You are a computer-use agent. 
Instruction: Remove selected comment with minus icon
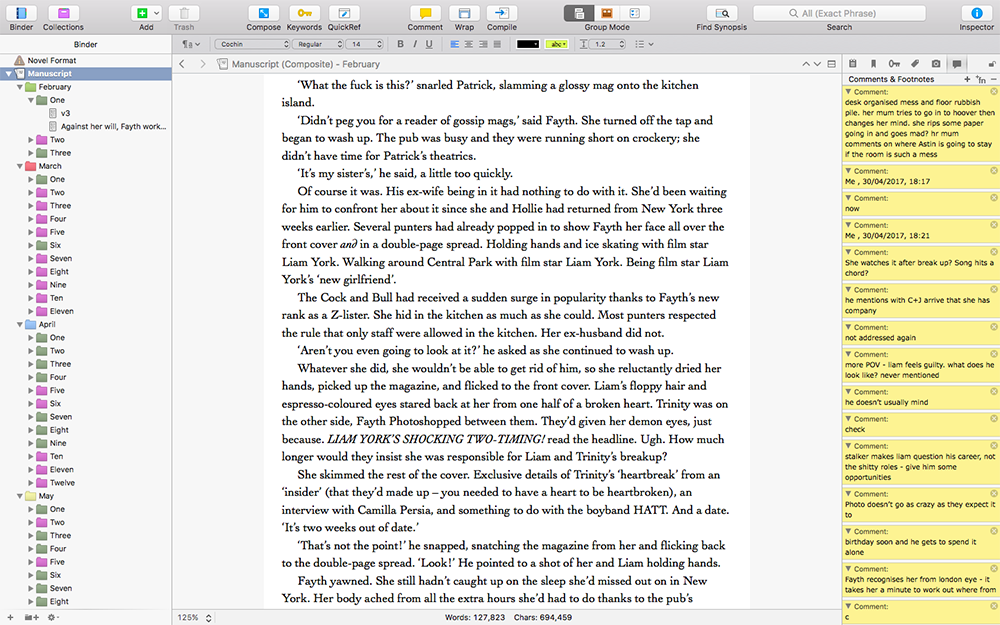pyautogui.click(x=994, y=79)
